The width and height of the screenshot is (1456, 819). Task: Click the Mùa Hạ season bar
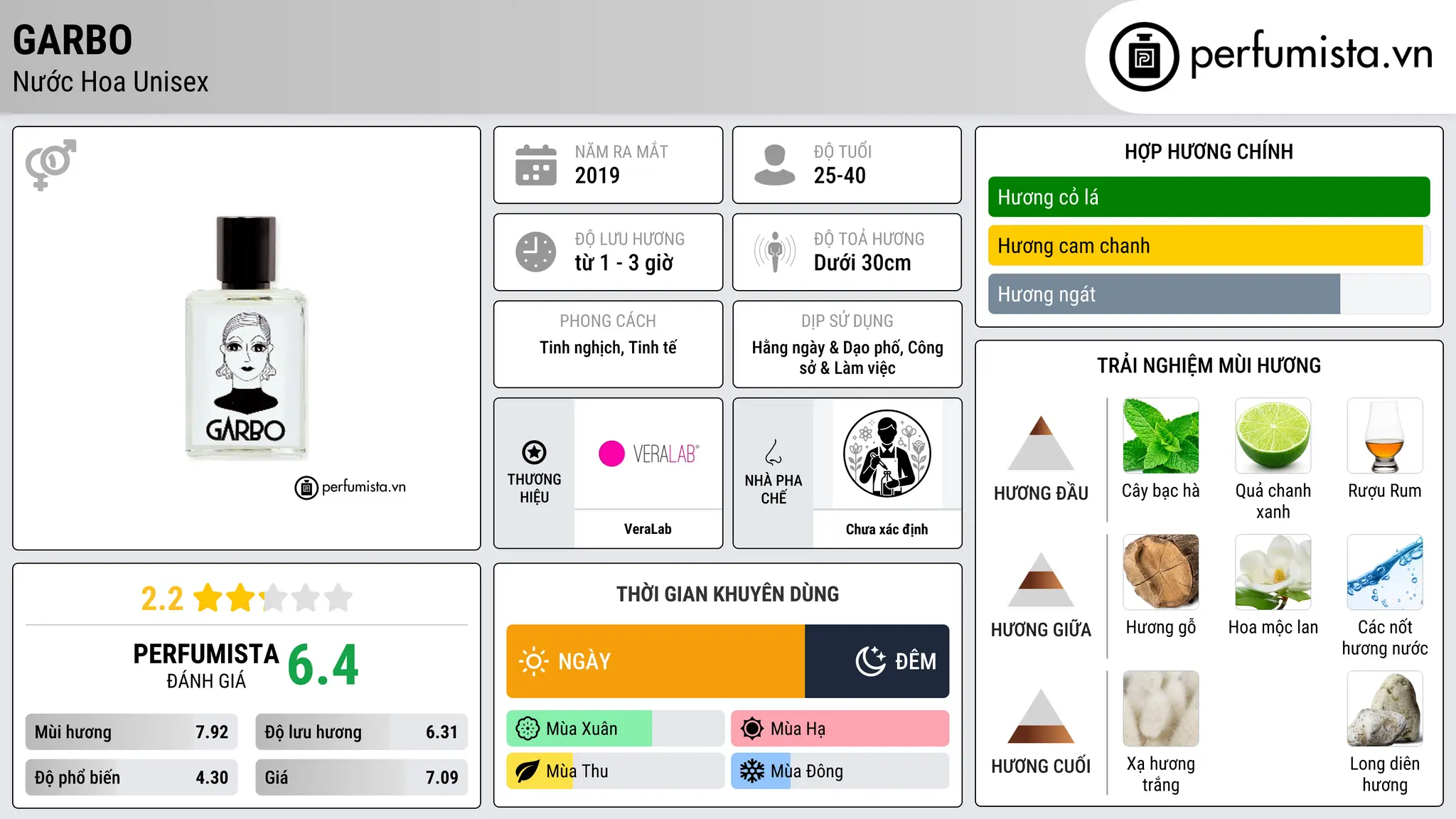[x=840, y=729]
